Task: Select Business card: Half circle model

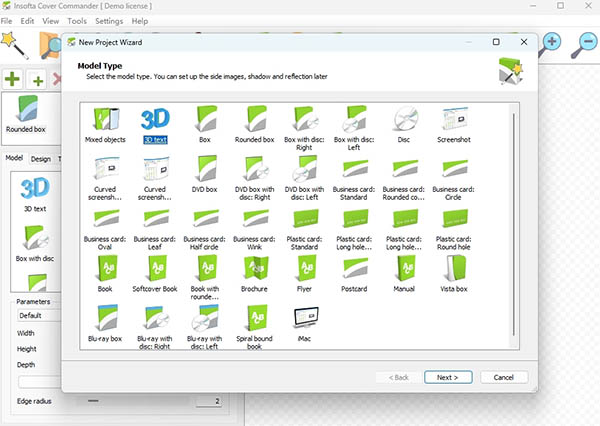Action: pos(205,228)
